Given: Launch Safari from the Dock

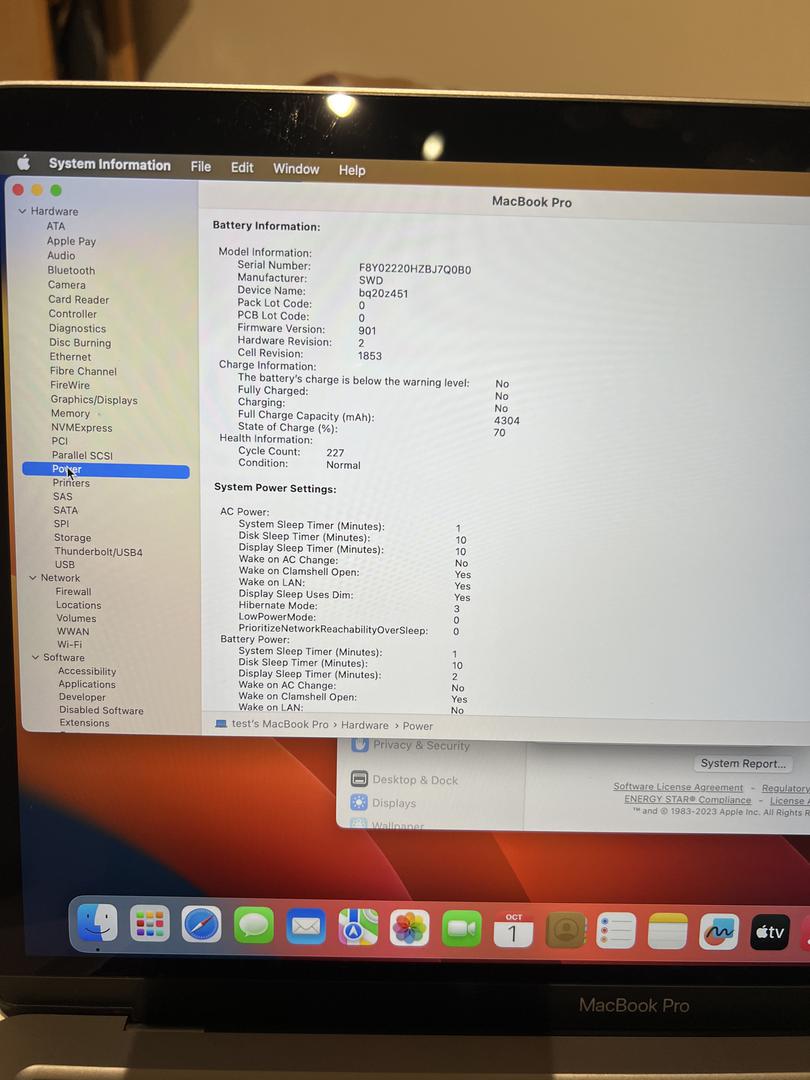Looking at the screenshot, I should pyautogui.click(x=201, y=924).
